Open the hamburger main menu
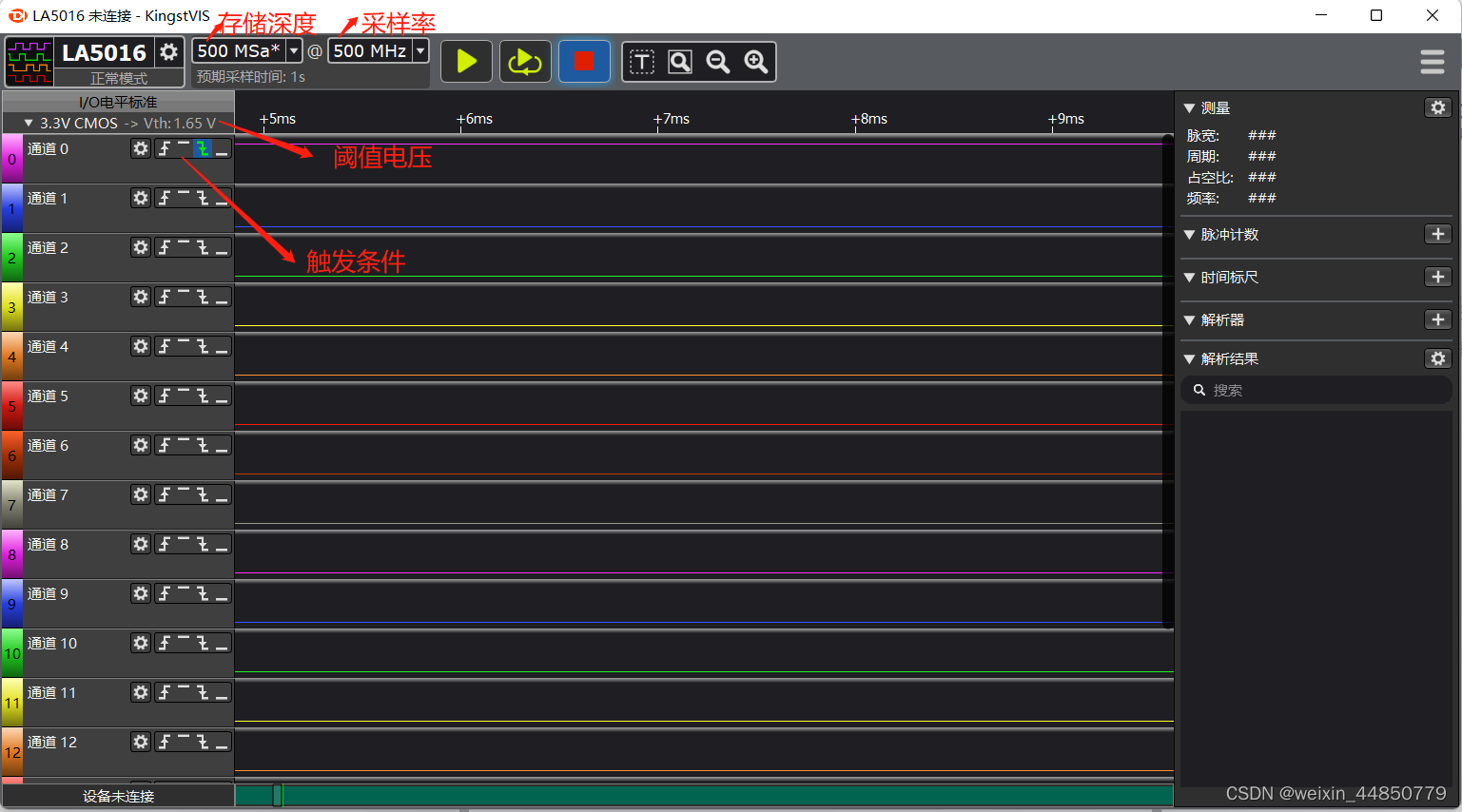The height and width of the screenshot is (812, 1462). point(1433,62)
